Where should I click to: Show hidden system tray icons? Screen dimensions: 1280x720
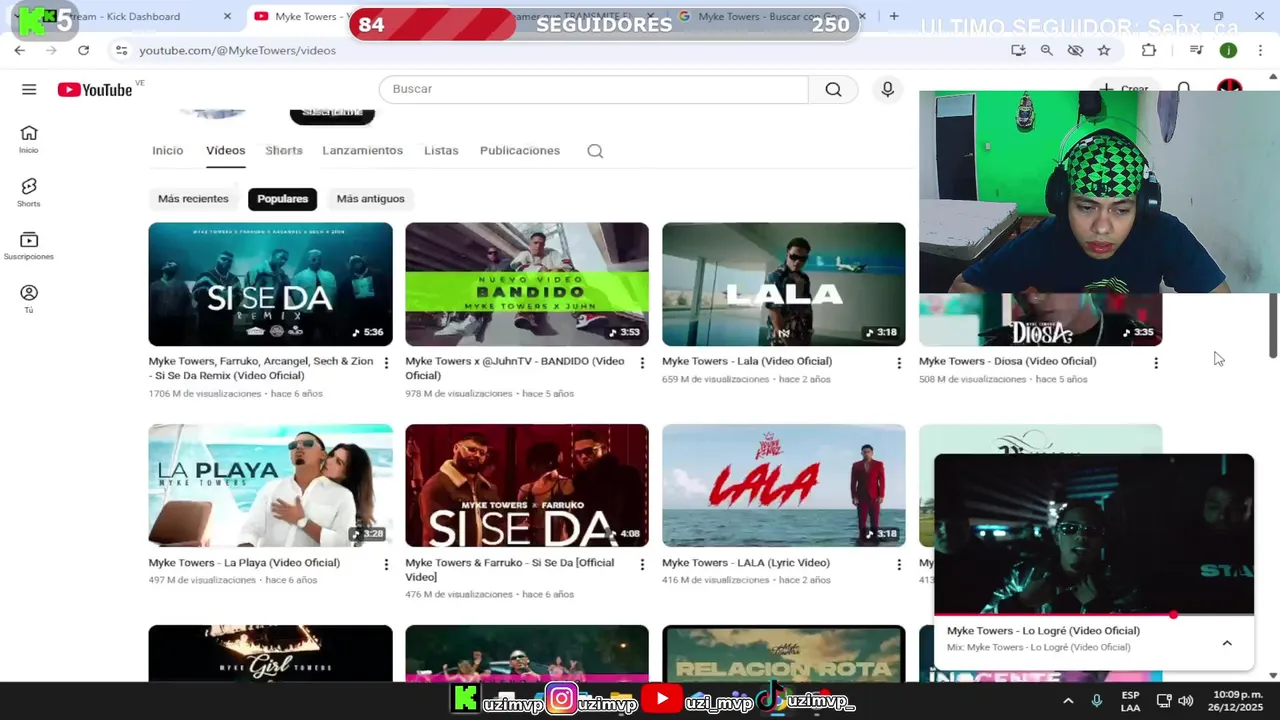1068,700
